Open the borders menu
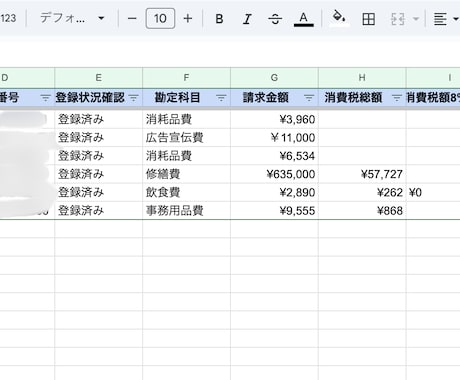This screenshot has width=460, height=380. coord(368,19)
